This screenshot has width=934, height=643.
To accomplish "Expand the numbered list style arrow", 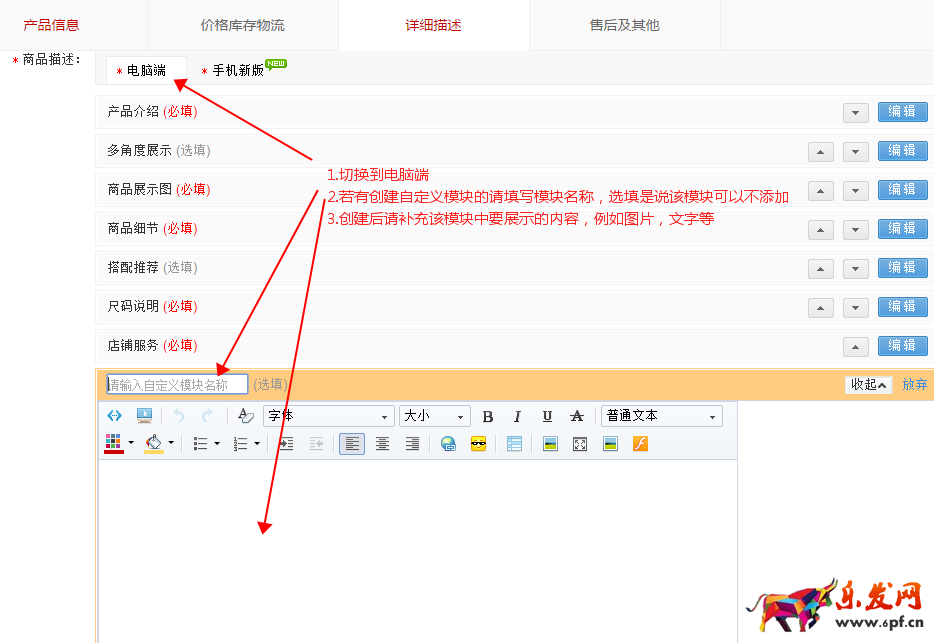I will click(x=257, y=443).
